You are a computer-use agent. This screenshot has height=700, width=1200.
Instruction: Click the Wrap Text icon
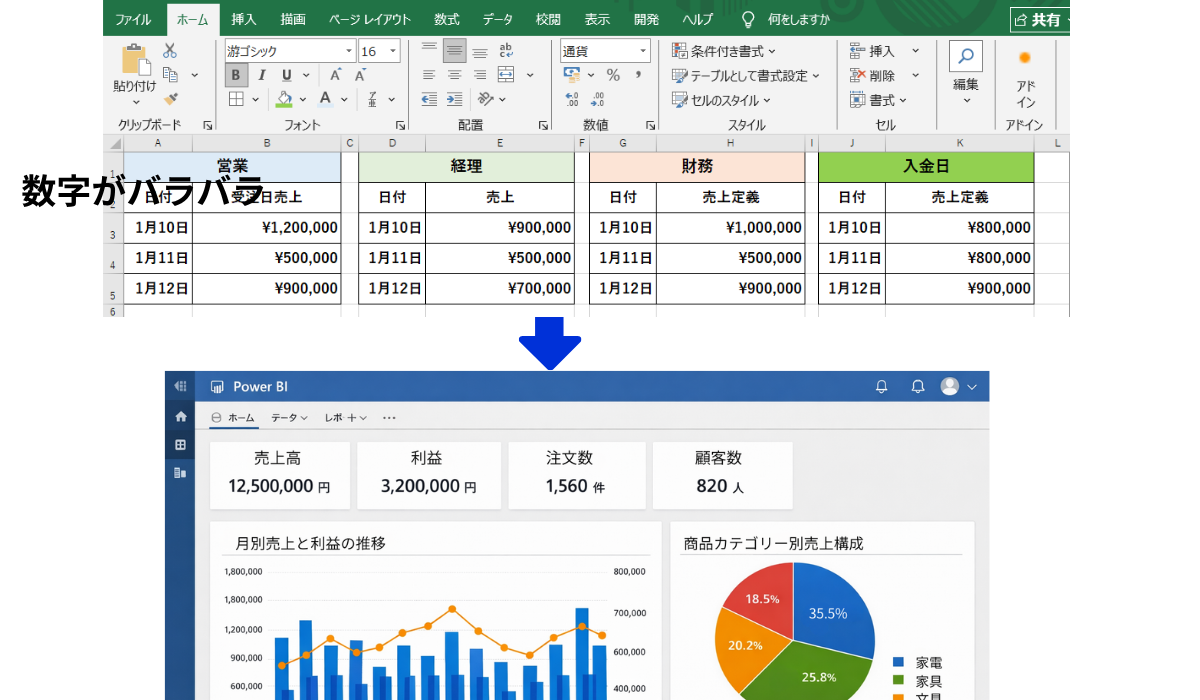pos(506,50)
